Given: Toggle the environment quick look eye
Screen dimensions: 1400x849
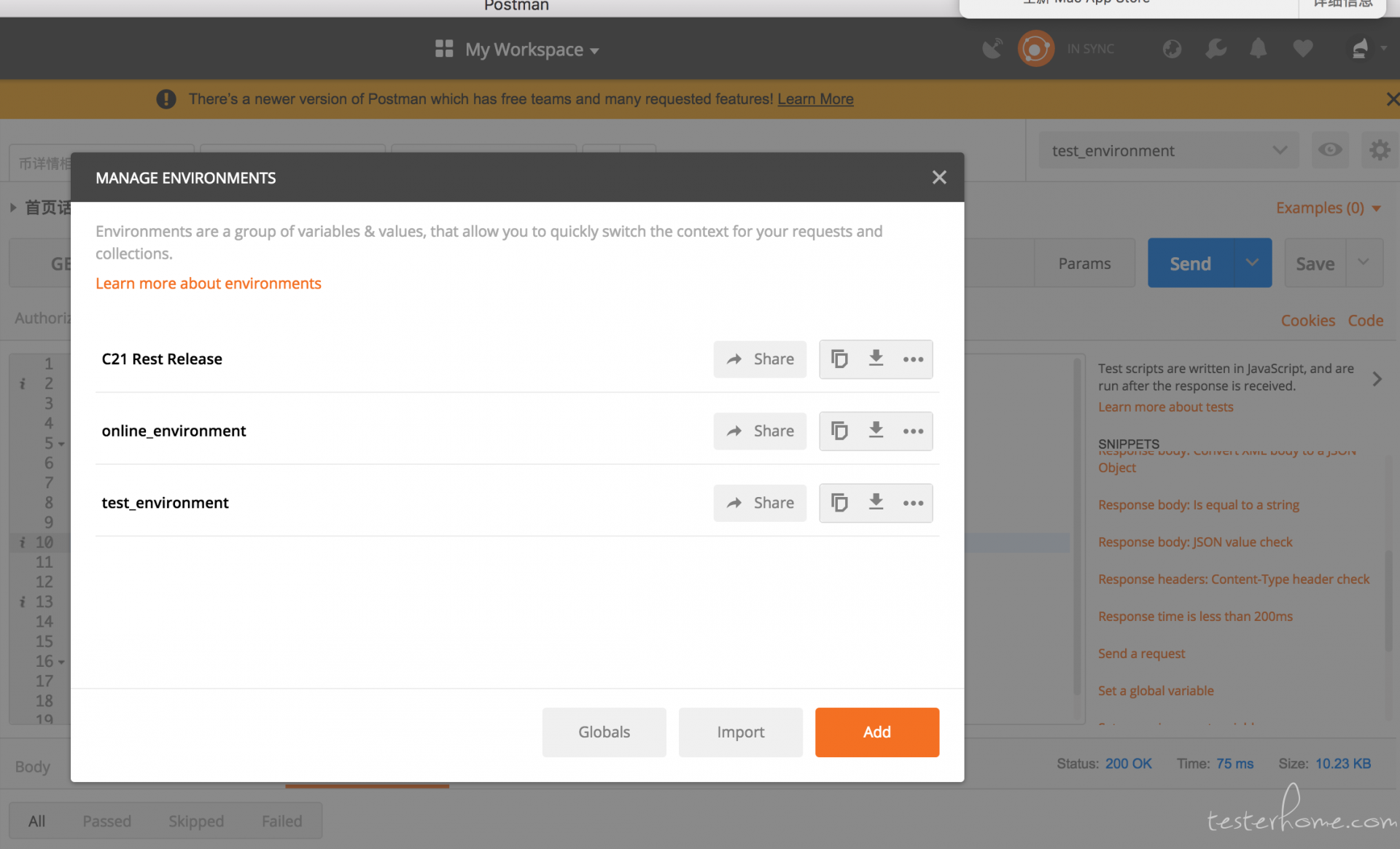Looking at the screenshot, I should (x=1330, y=150).
